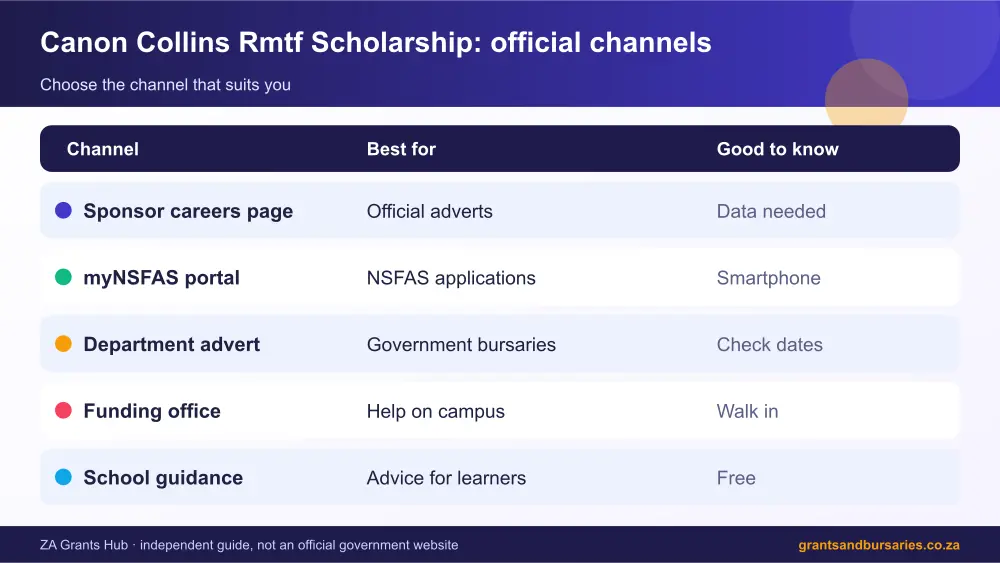Click the orange dot beside Department advert
1000x563 pixels.
(x=63, y=344)
